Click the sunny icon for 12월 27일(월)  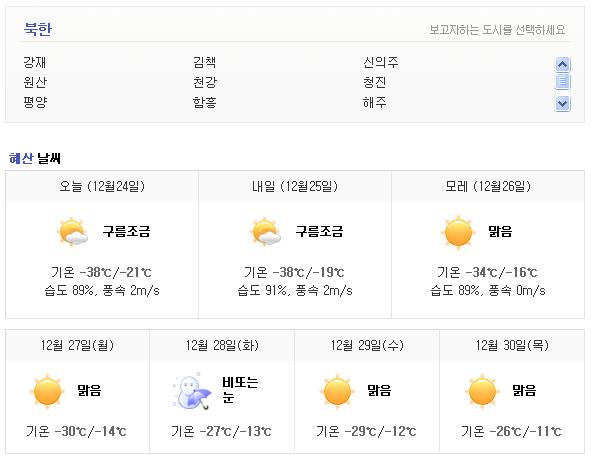pos(47,391)
